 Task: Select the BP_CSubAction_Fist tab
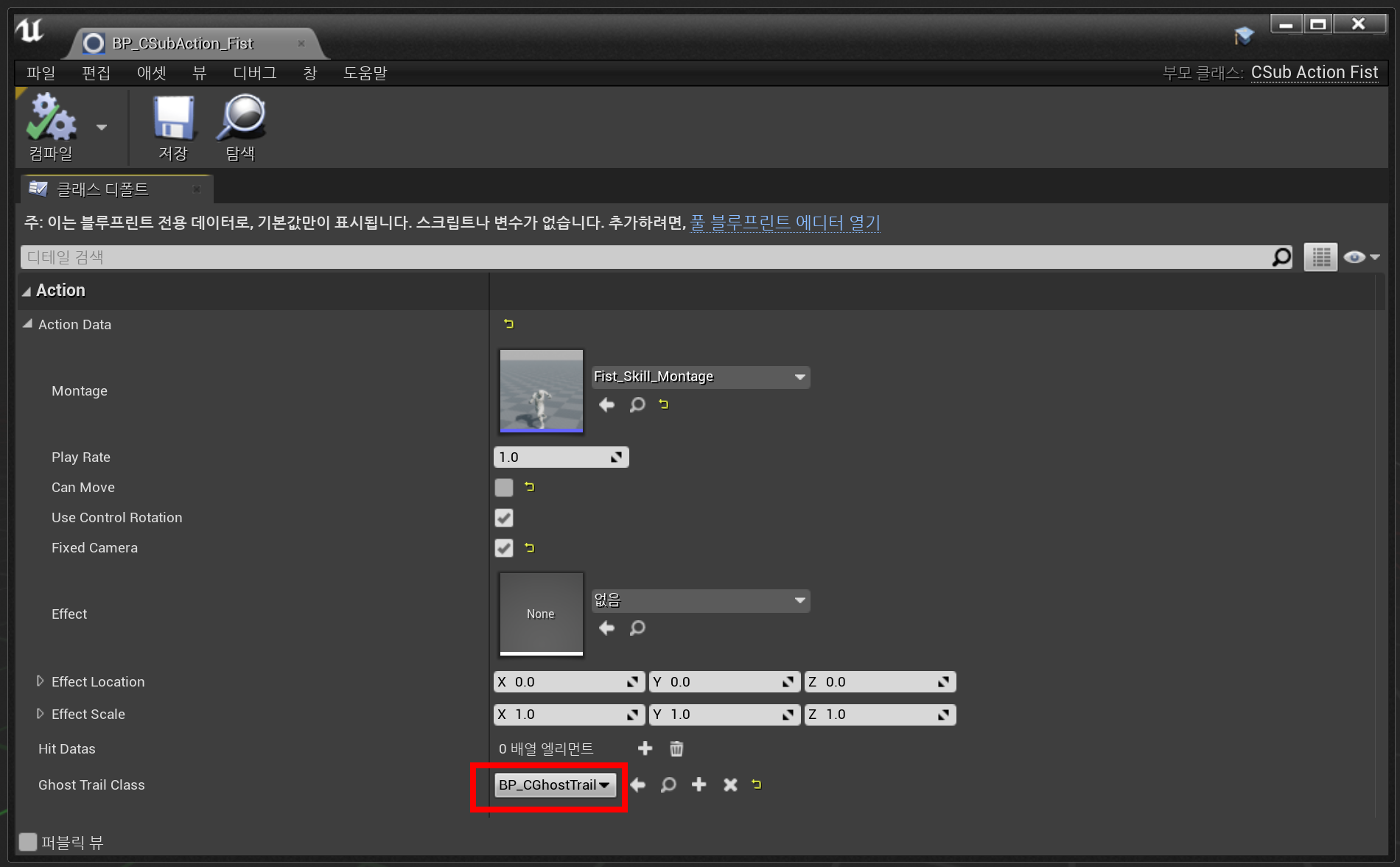pos(183,43)
